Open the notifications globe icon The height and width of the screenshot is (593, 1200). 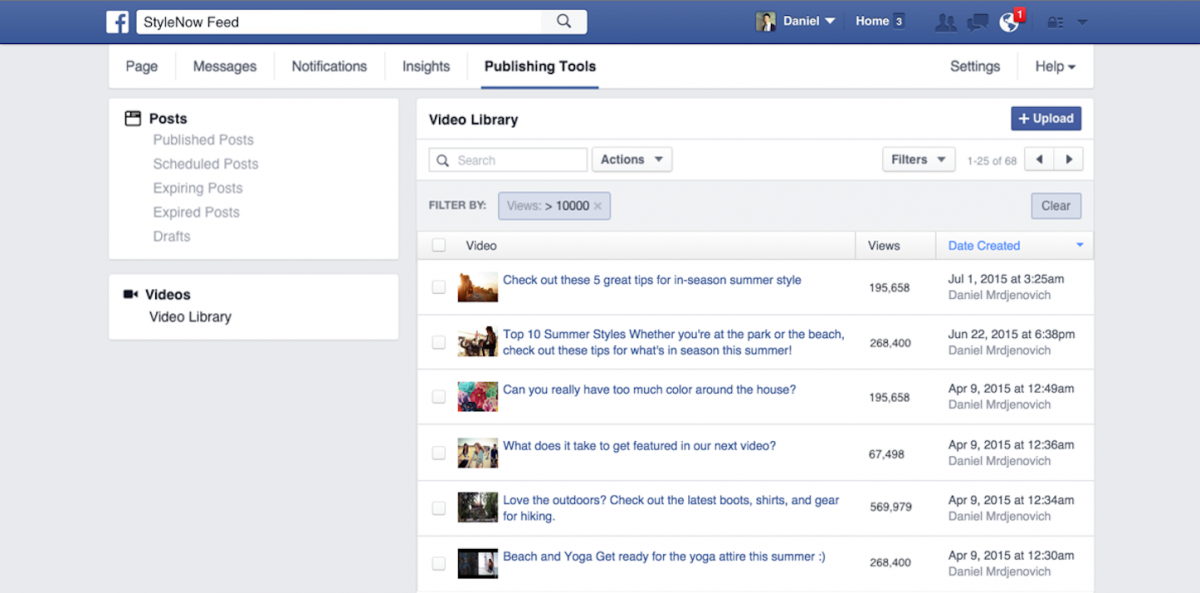[1008, 20]
